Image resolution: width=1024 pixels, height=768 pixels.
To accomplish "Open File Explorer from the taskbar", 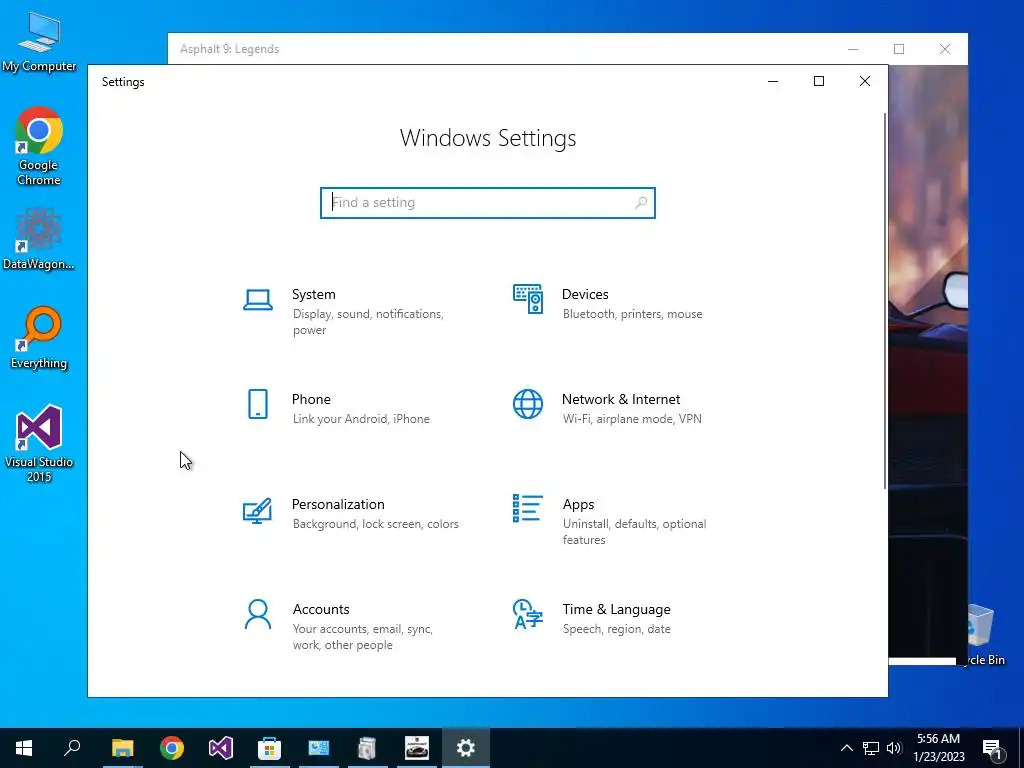I will [122, 748].
